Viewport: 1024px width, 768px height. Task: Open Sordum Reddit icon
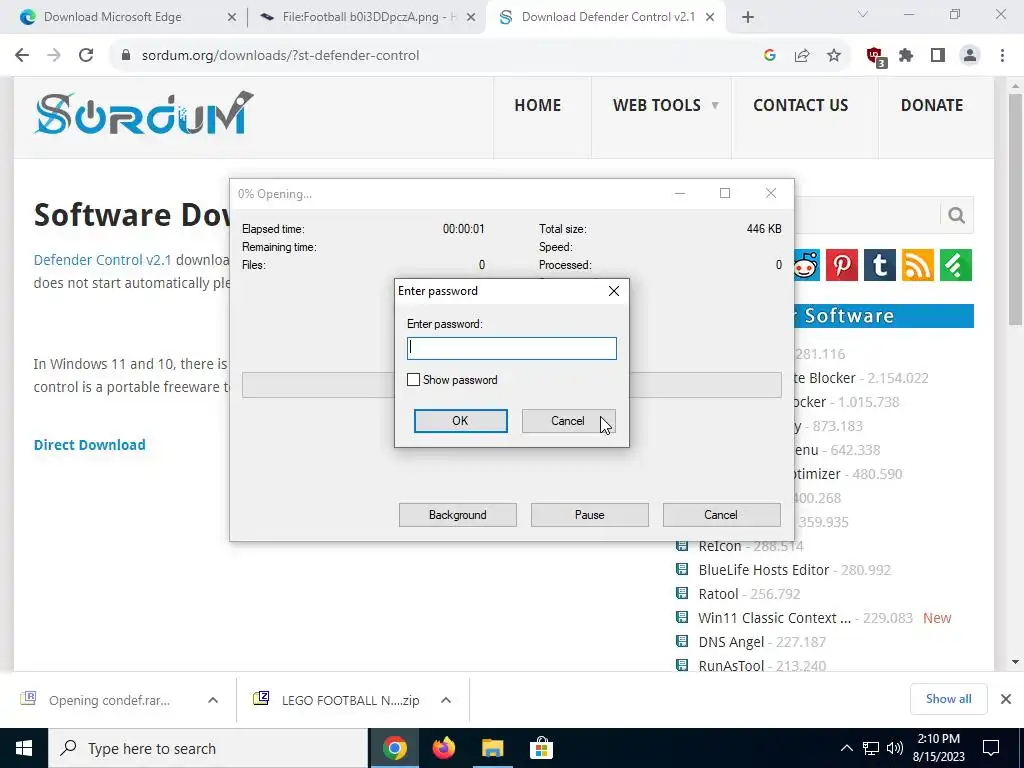[807, 265]
